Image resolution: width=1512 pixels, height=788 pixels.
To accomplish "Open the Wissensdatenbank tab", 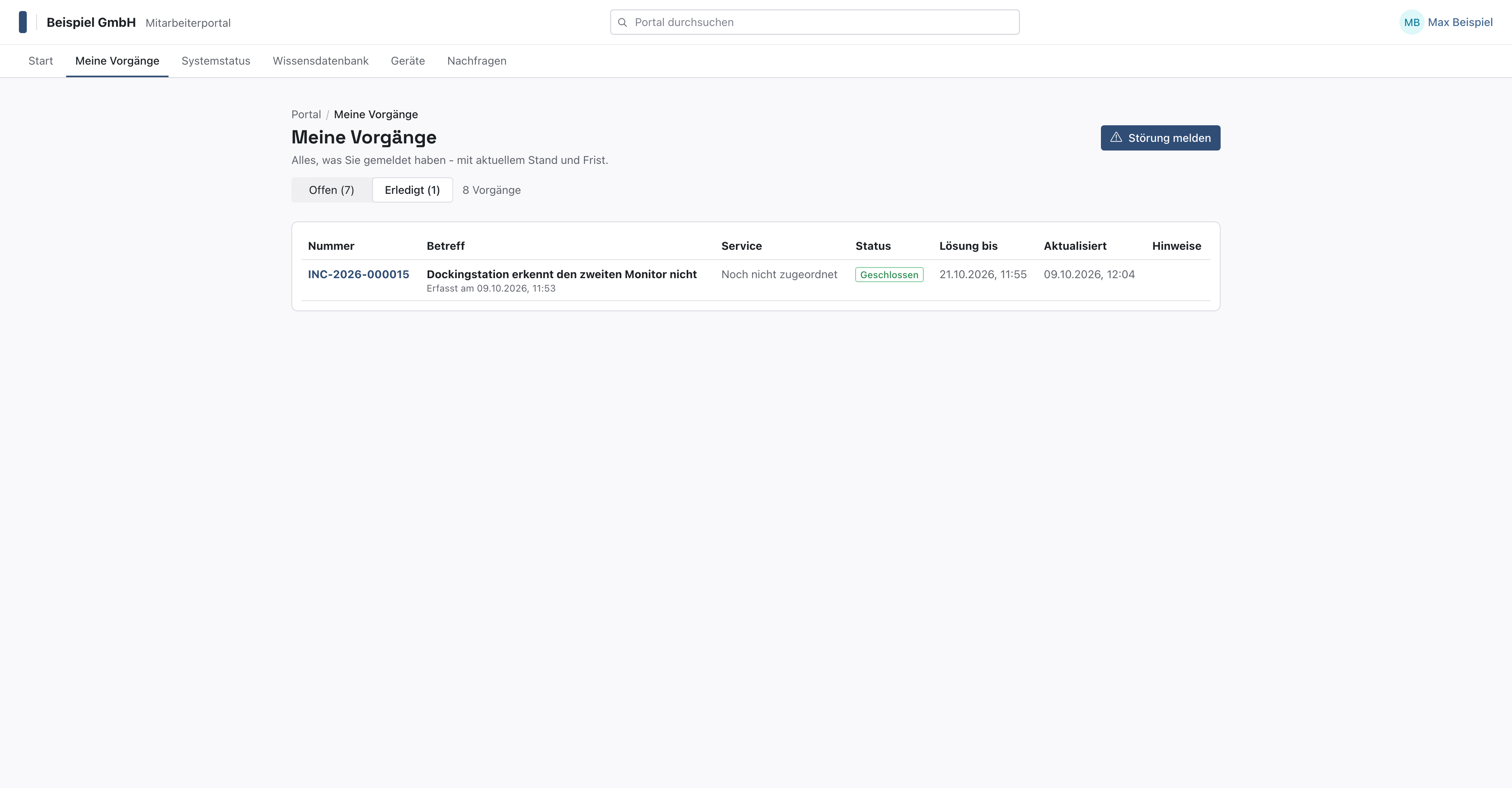I will [321, 61].
